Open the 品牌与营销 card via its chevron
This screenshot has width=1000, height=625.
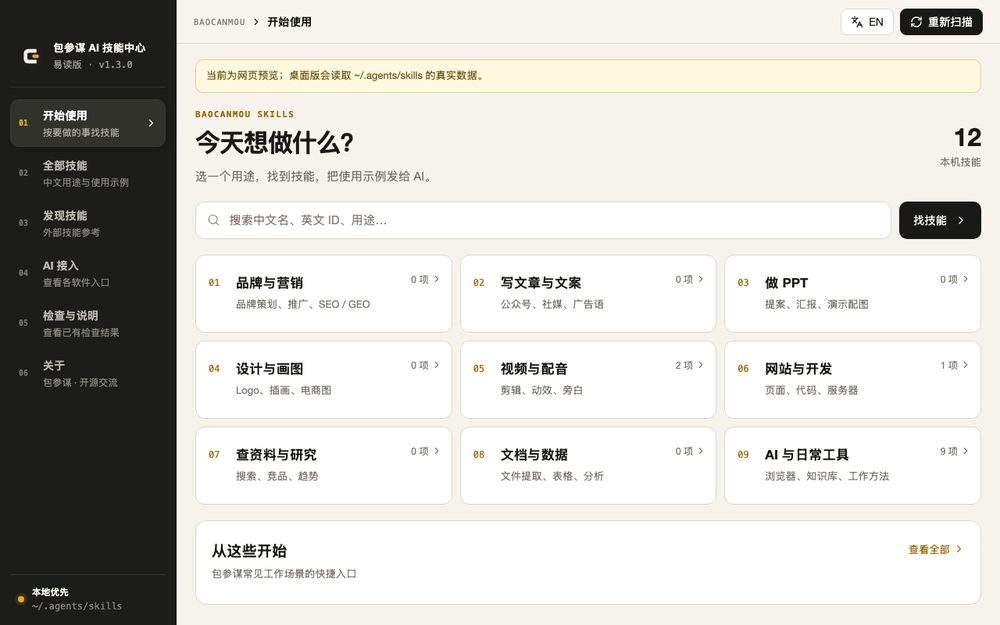click(437, 279)
